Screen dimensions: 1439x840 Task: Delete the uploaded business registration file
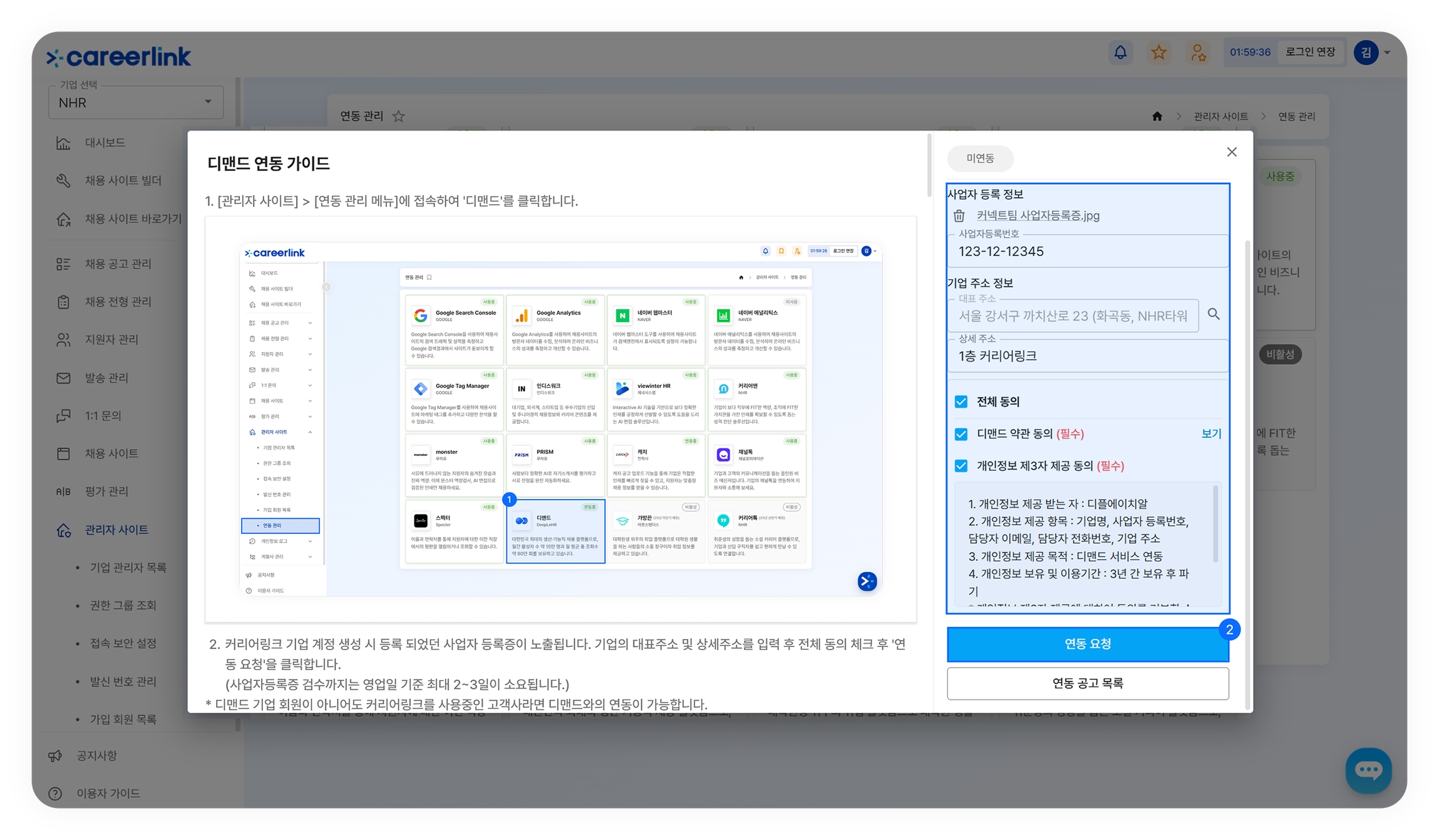point(959,216)
